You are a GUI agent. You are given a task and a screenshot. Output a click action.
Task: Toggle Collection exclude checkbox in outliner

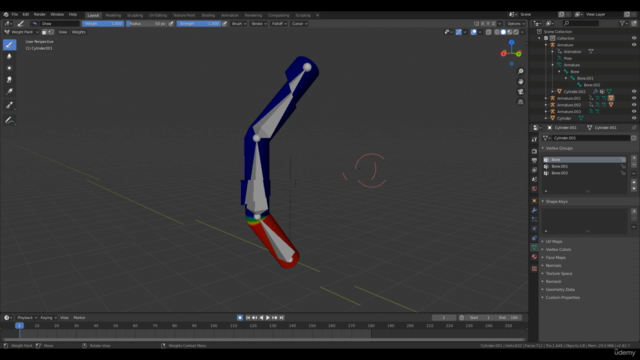[546, 38]
